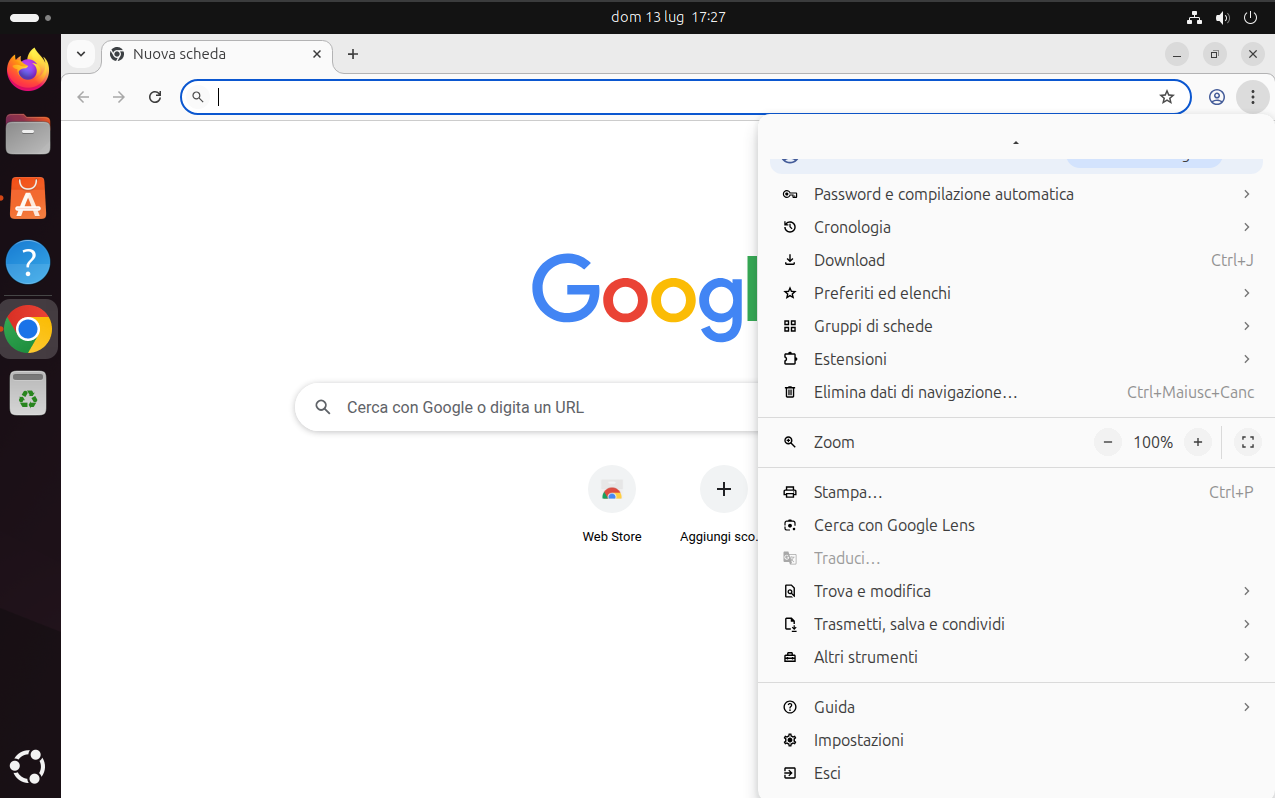This screenshot has width=1275, height=798.
Task: Open Help app from the dock
Action: pos(28,262)
